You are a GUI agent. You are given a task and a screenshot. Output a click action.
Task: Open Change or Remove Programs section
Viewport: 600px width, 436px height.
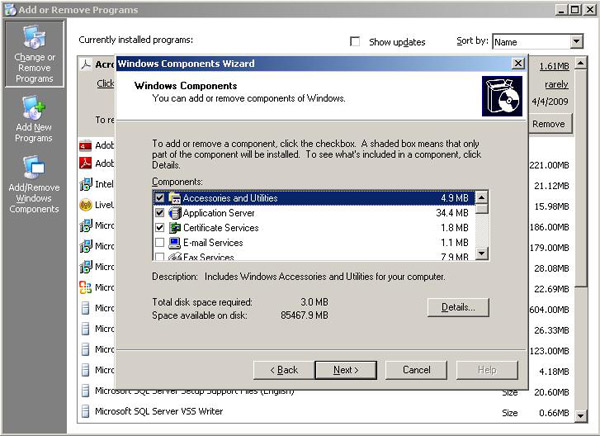tap(34, 54)
